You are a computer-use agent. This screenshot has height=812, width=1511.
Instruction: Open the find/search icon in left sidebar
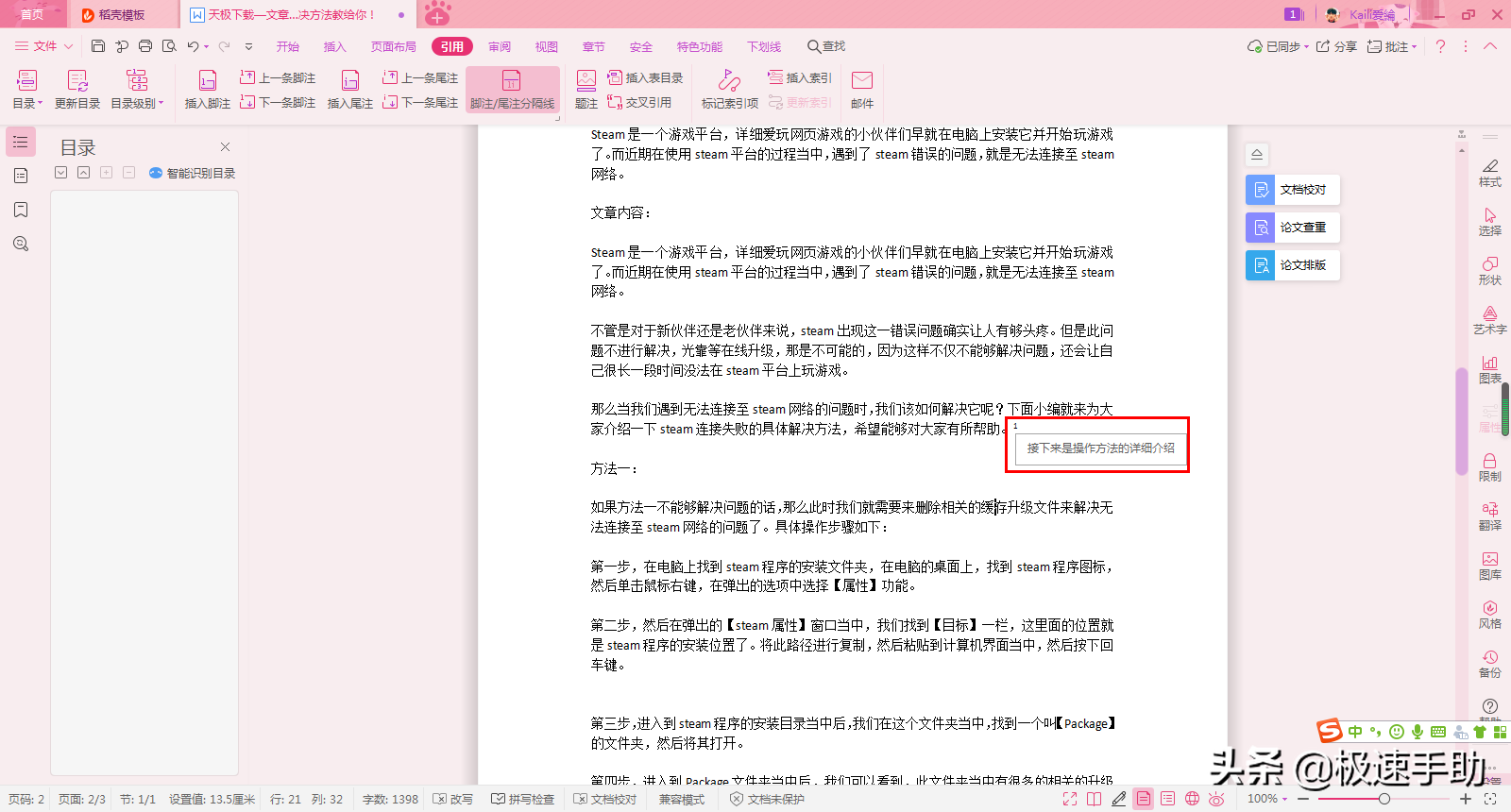[21, 244]
